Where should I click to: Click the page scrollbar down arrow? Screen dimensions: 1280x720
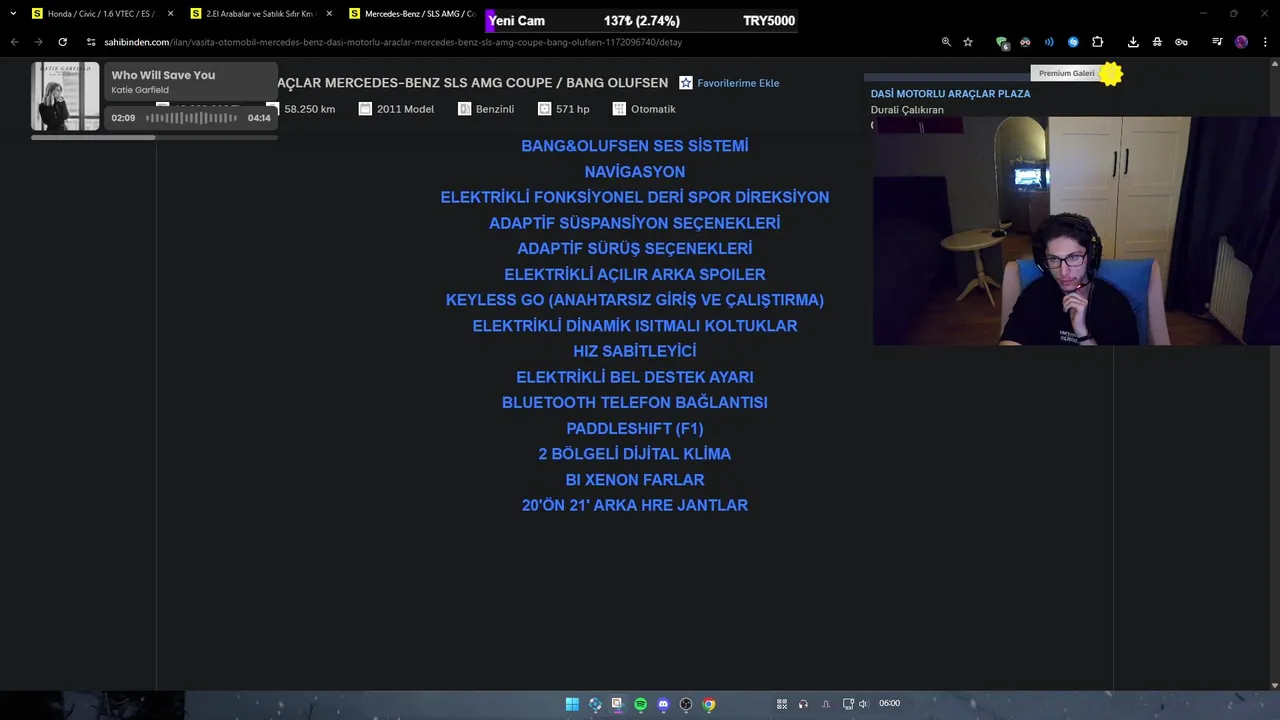point(1274,685)
